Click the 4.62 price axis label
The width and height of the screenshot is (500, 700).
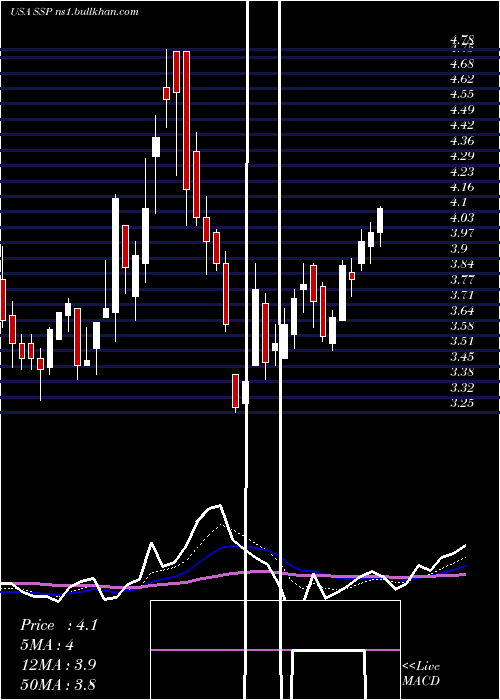coord(462,79)
